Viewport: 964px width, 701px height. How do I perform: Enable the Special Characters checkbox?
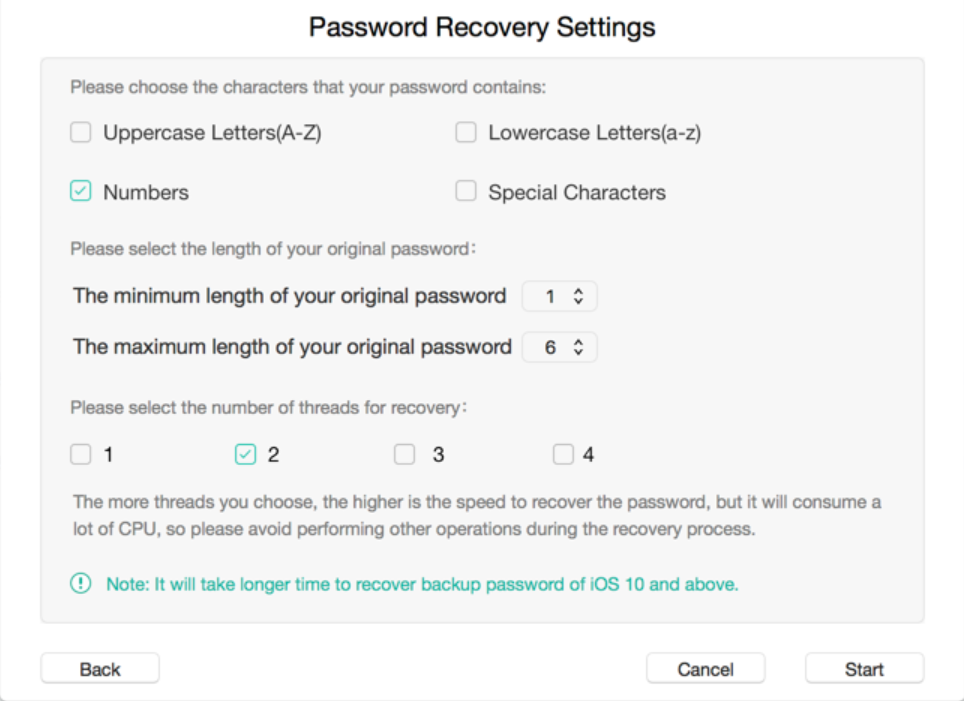pos(466,192)
